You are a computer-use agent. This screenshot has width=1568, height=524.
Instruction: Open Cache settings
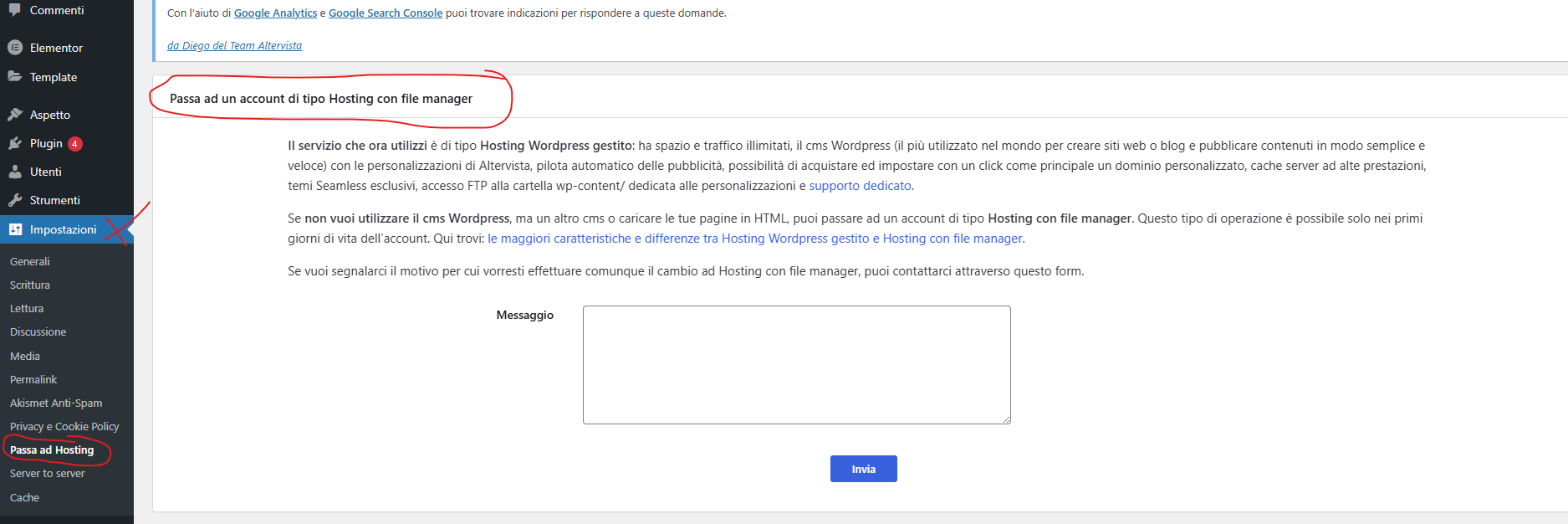point(24,497)
